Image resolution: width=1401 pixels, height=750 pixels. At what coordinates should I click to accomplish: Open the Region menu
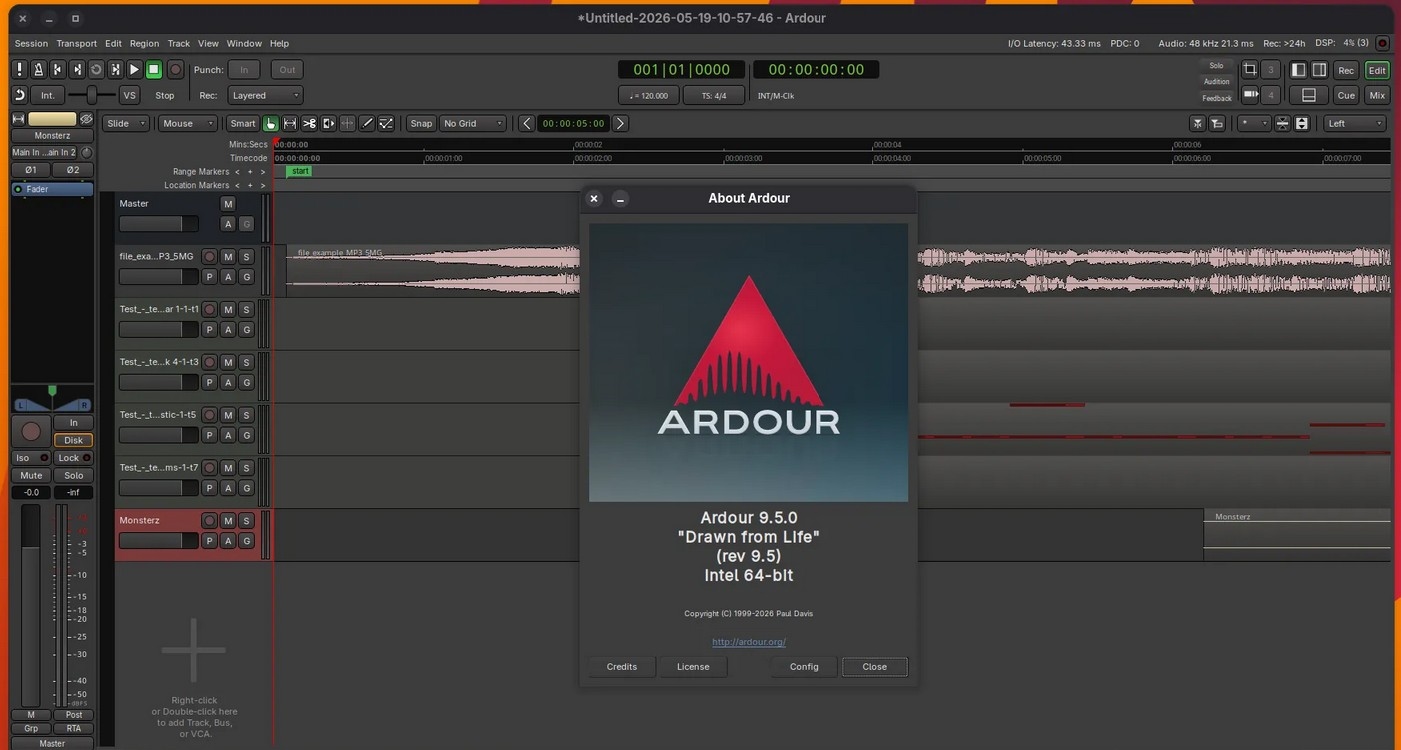(144, 43)
